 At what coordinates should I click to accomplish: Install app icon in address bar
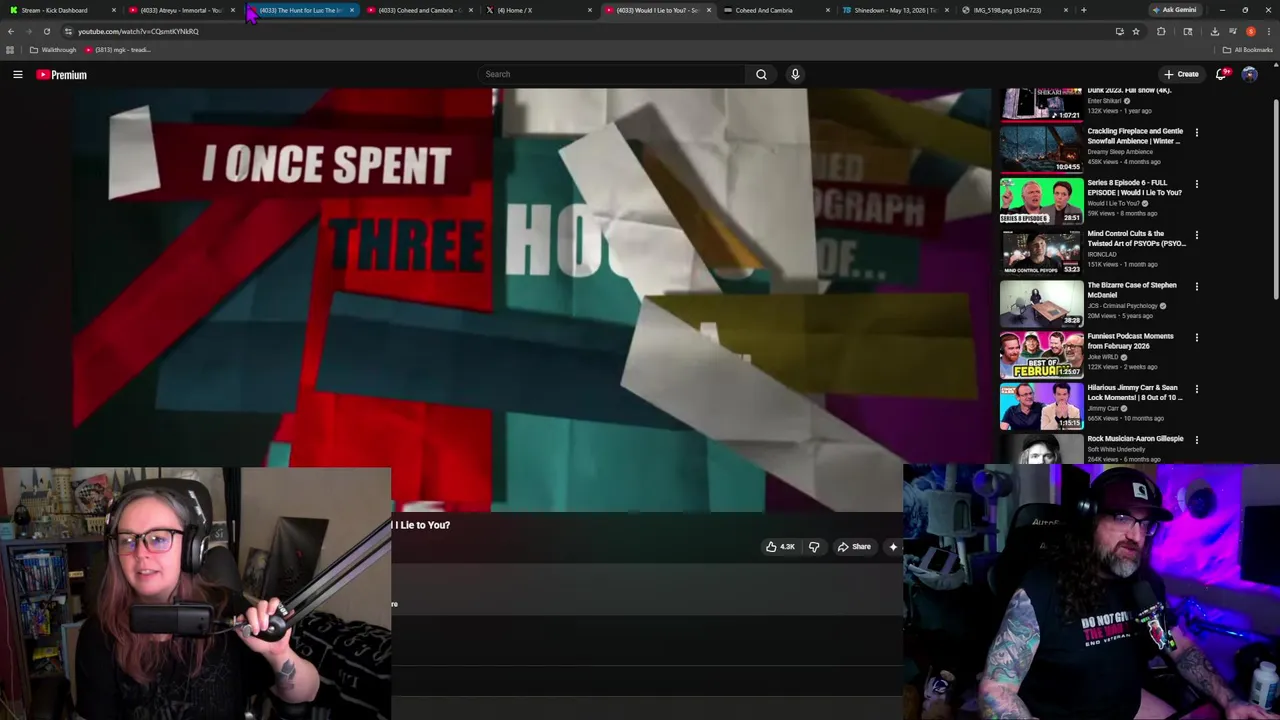tap(1119, 31)
